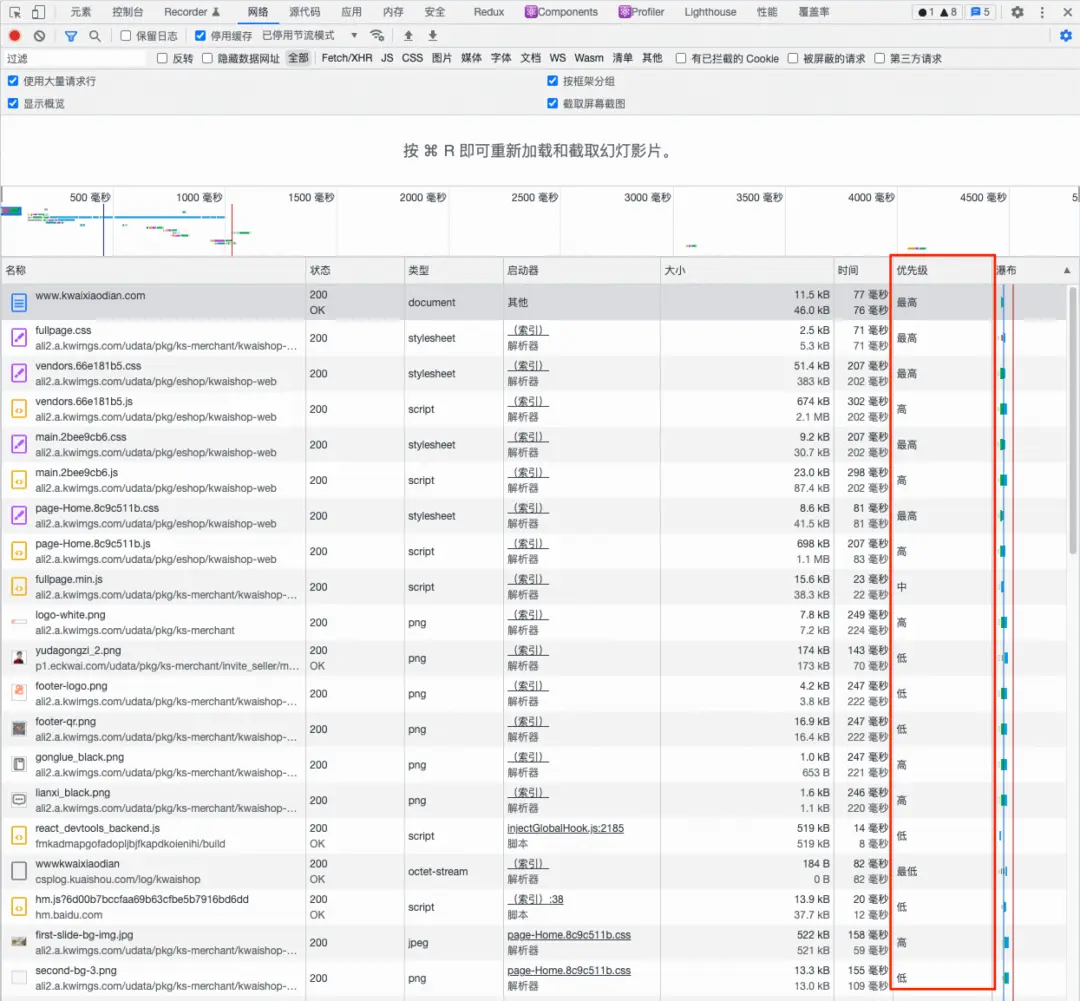
Task: Sort by the 名称 column header
Action: (x=153, y=270)
